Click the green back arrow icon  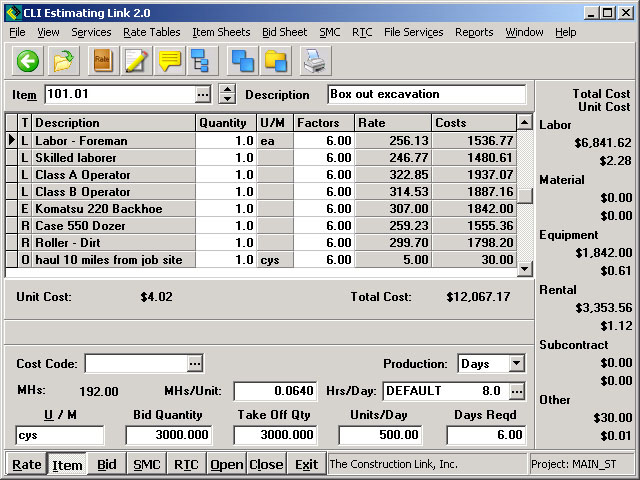tap(27, 61)
